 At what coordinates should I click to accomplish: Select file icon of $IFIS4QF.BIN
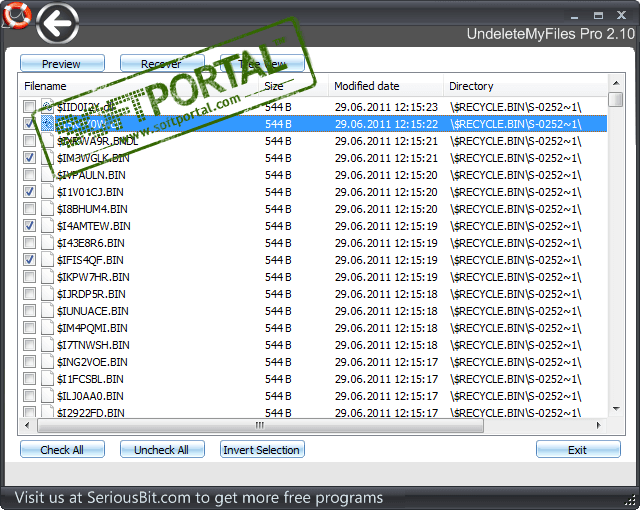(x=47, y=260)
